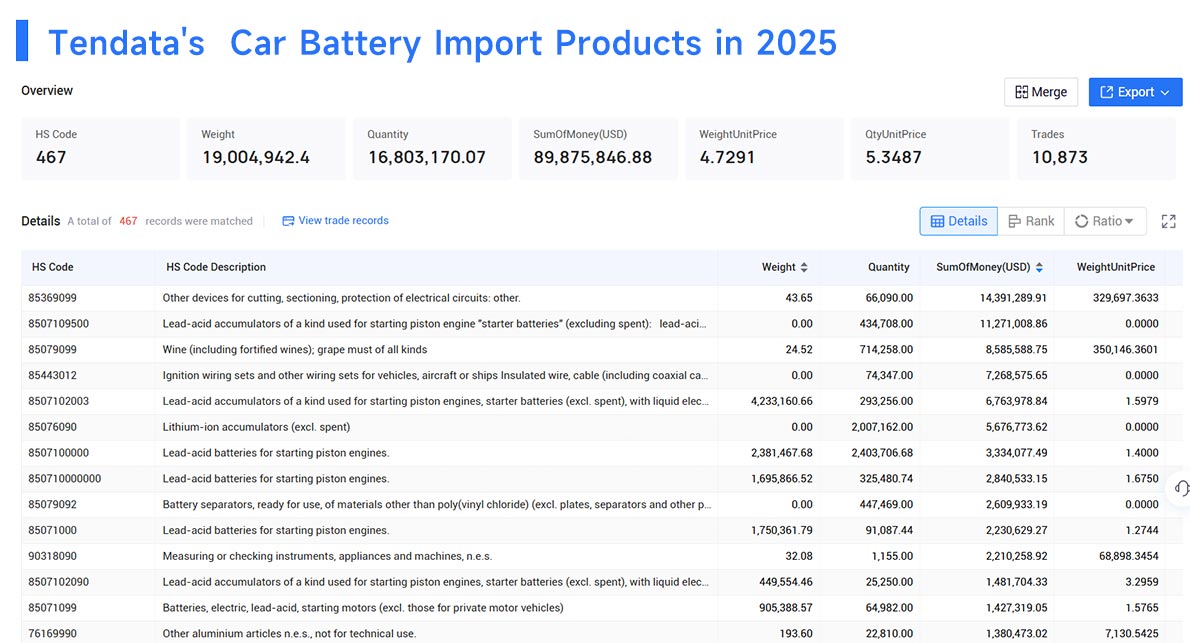Click weight value 1,750,361.79

click(x=782, y=531)
